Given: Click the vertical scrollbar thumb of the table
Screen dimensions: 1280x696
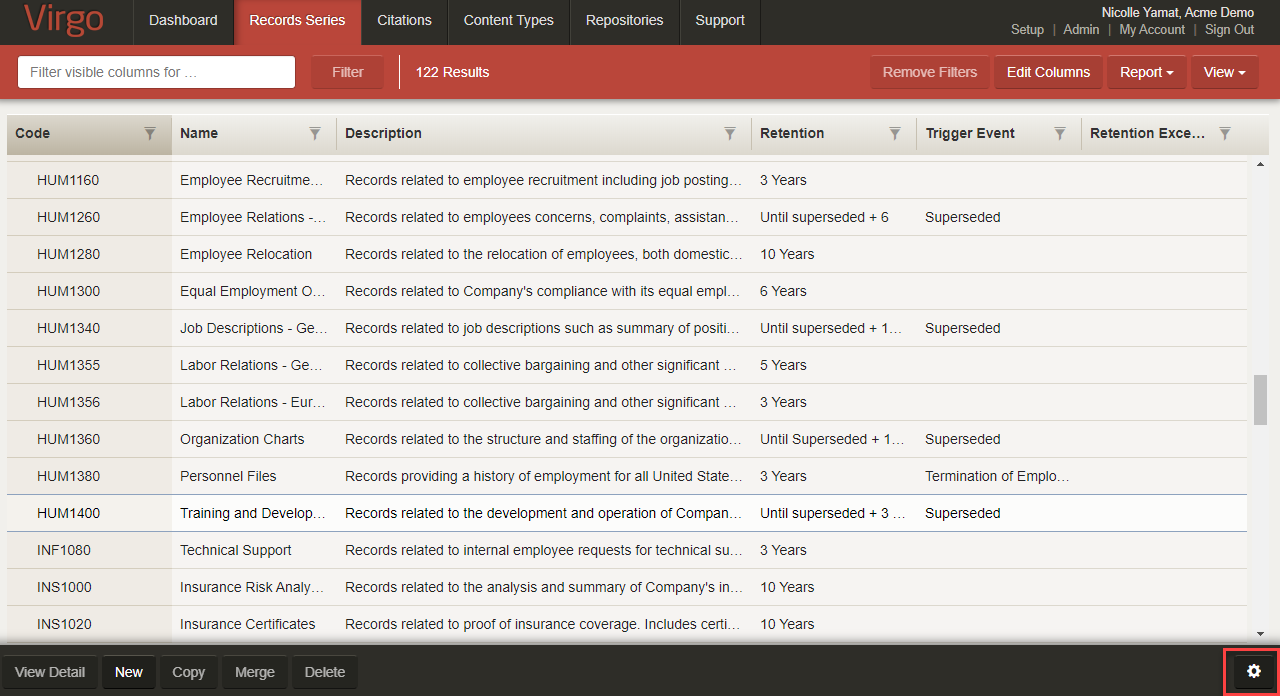Looking at the screenshot, I should pos(1260,400).
